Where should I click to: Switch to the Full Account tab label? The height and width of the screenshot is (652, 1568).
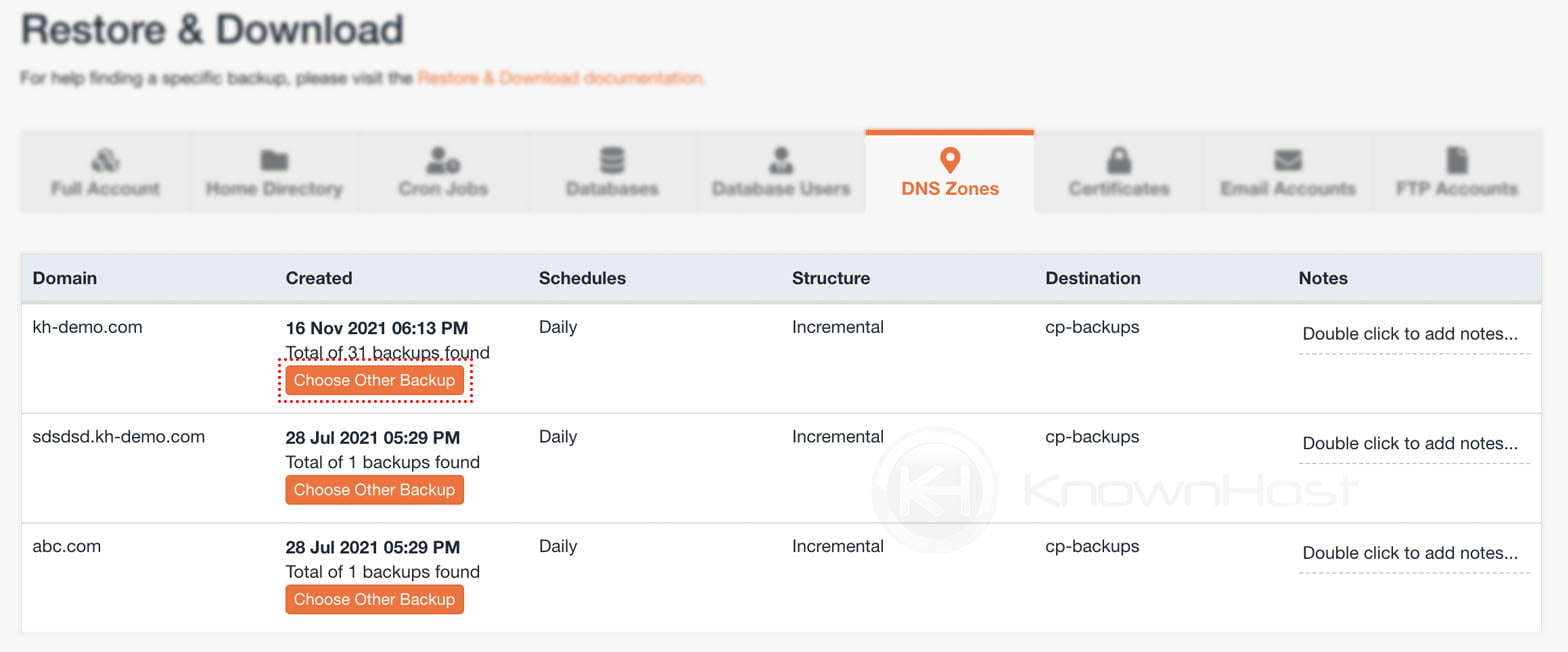pos(105,188)
